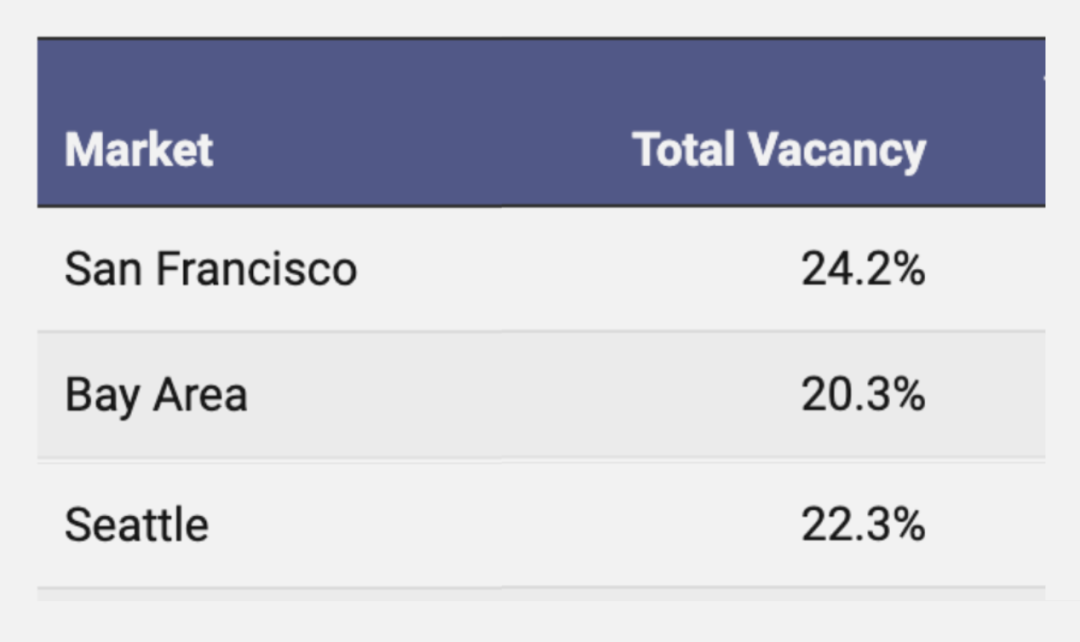The image size is (1080, 642).
Task: Select the Bay Area market cell
Action: [x=156, y=395]
